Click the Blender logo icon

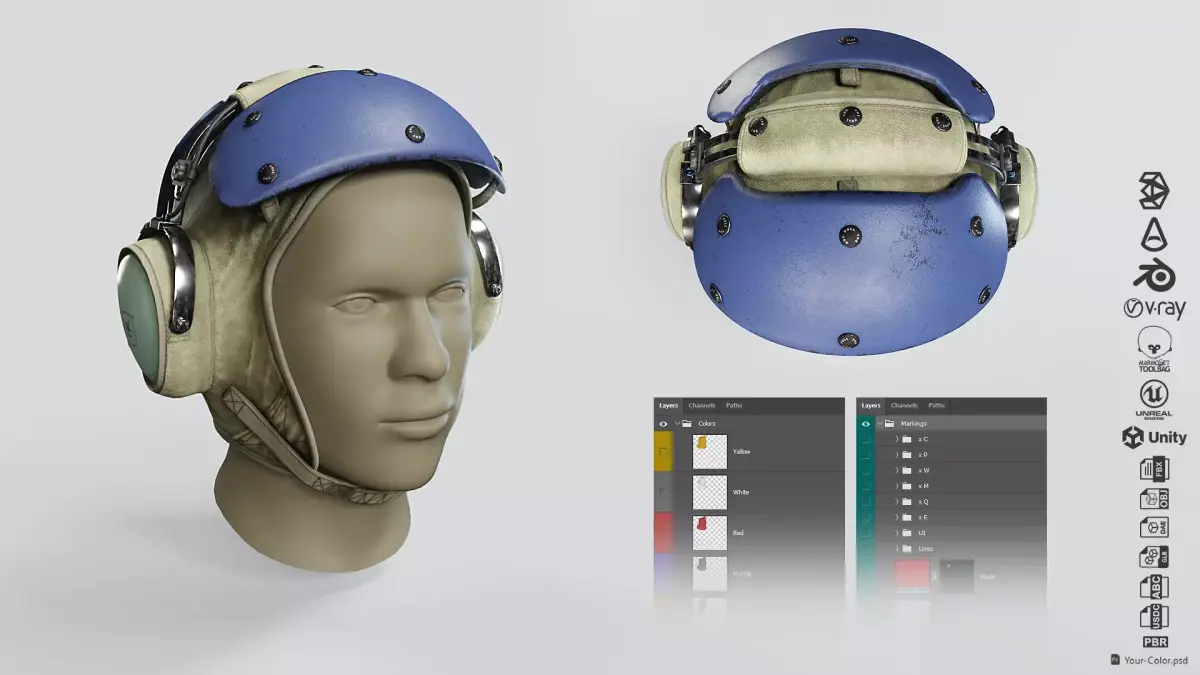tap(1154, 276)
